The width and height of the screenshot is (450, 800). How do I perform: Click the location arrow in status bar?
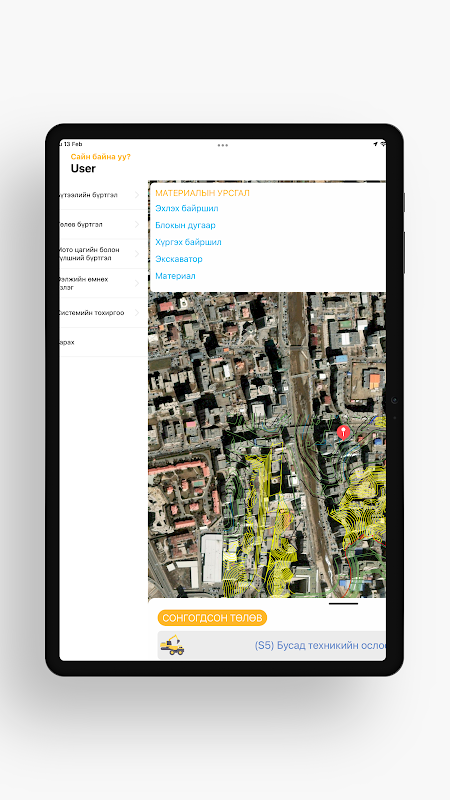pos(376,144)
